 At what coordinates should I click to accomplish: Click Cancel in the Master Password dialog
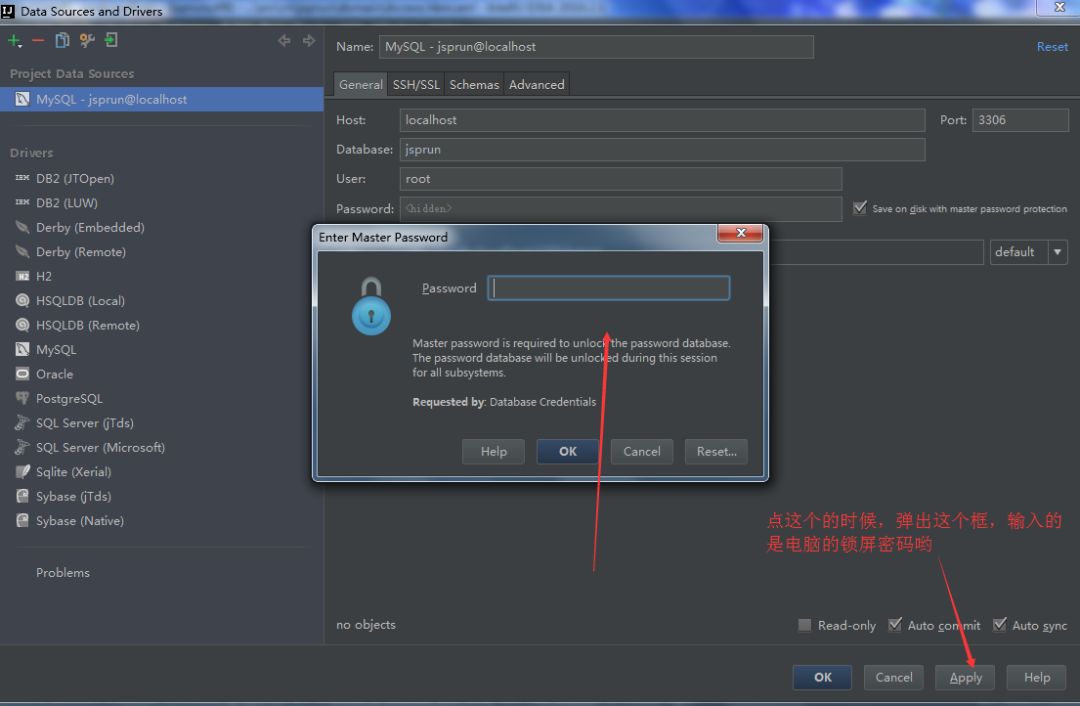coord(642,452)
